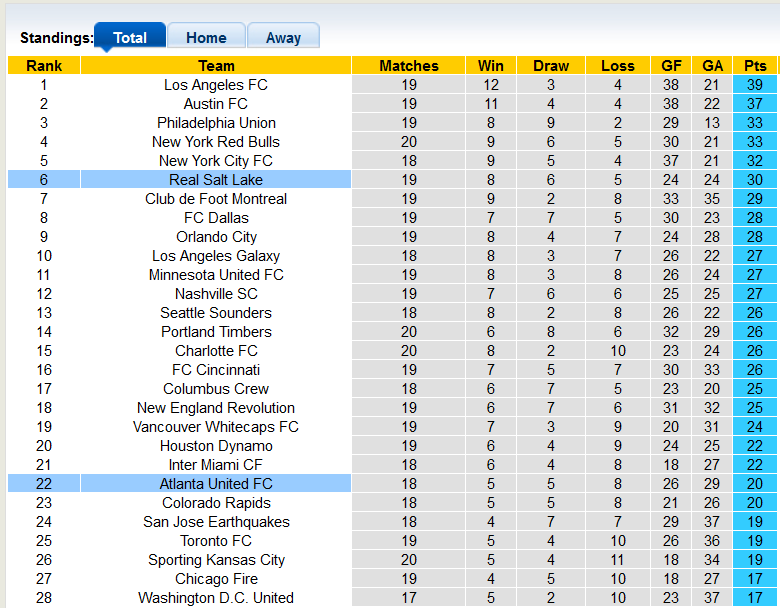Select Inter Miami CF in the table
This screenshot has height=608, width=780.
(216, 465)
